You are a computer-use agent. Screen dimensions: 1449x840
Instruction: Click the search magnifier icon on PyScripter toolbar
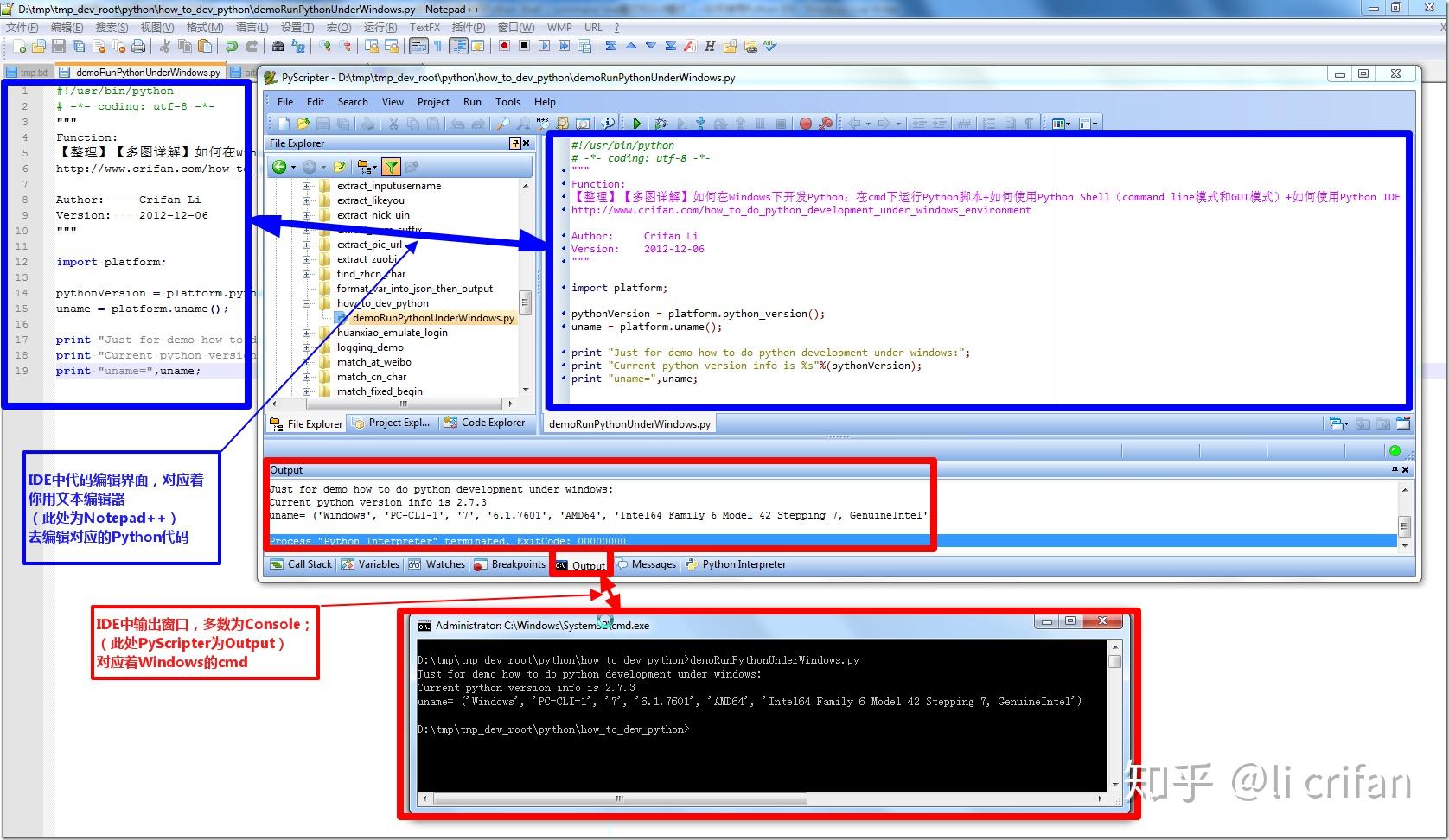[x=503, y=123]
